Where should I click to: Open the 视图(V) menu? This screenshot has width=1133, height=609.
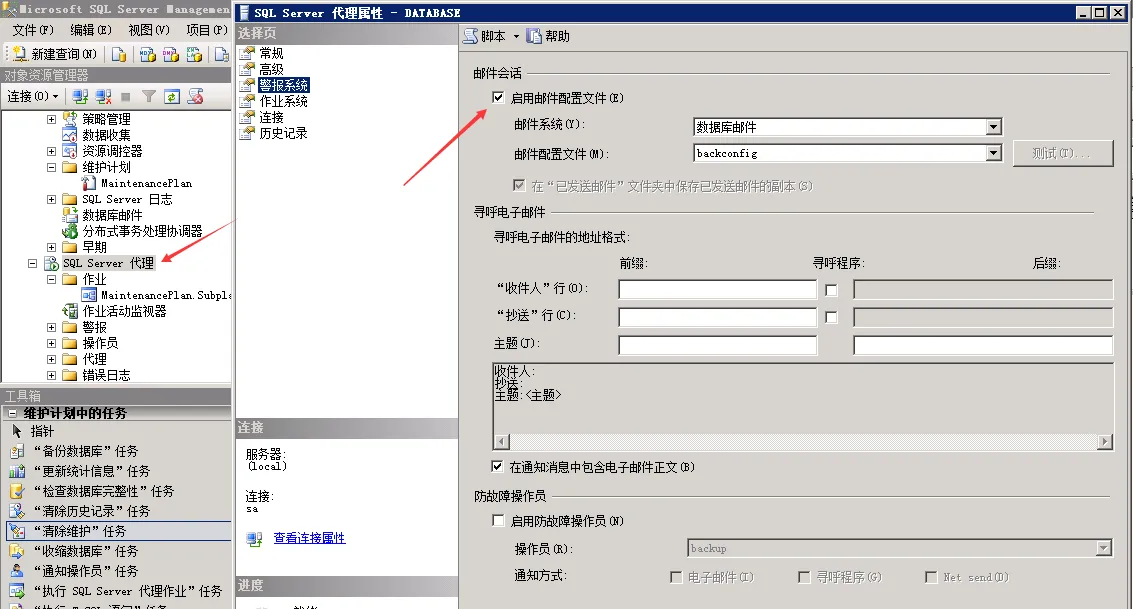[x=149, y=30]
